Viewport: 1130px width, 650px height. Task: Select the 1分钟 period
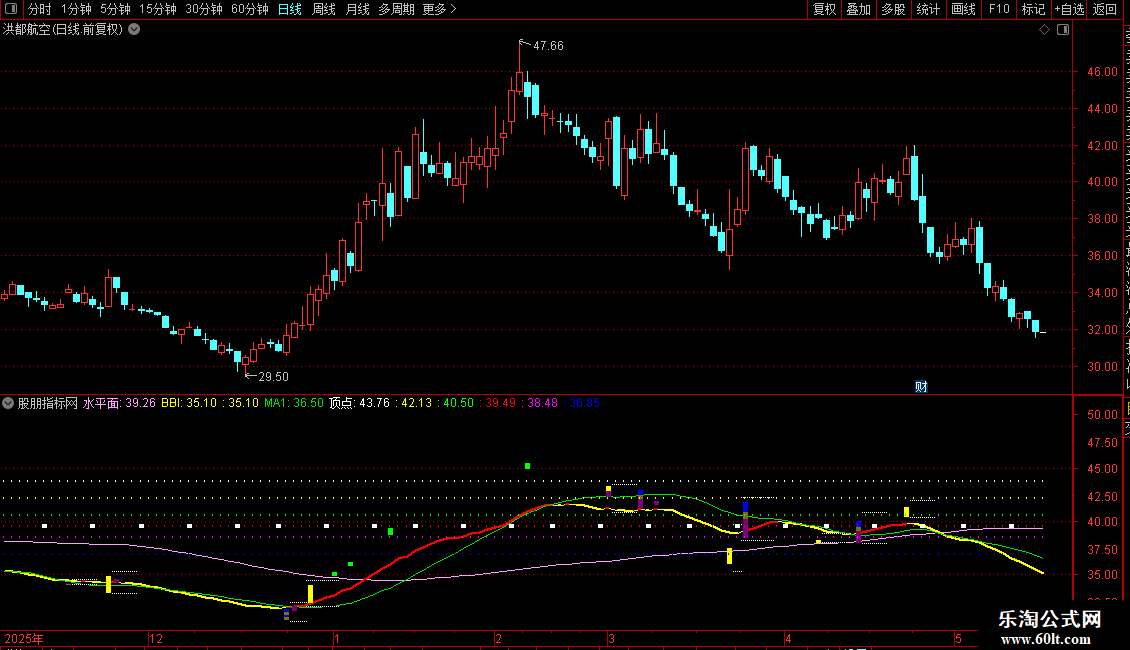pyautogui.click(x=76, y=9)
